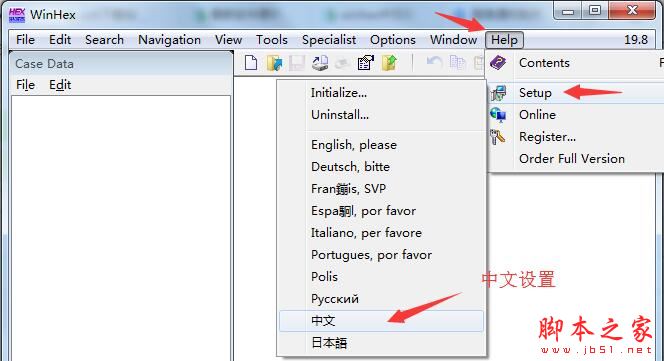
Task: Maximize the WinHex window
Action: click(595, 11)
